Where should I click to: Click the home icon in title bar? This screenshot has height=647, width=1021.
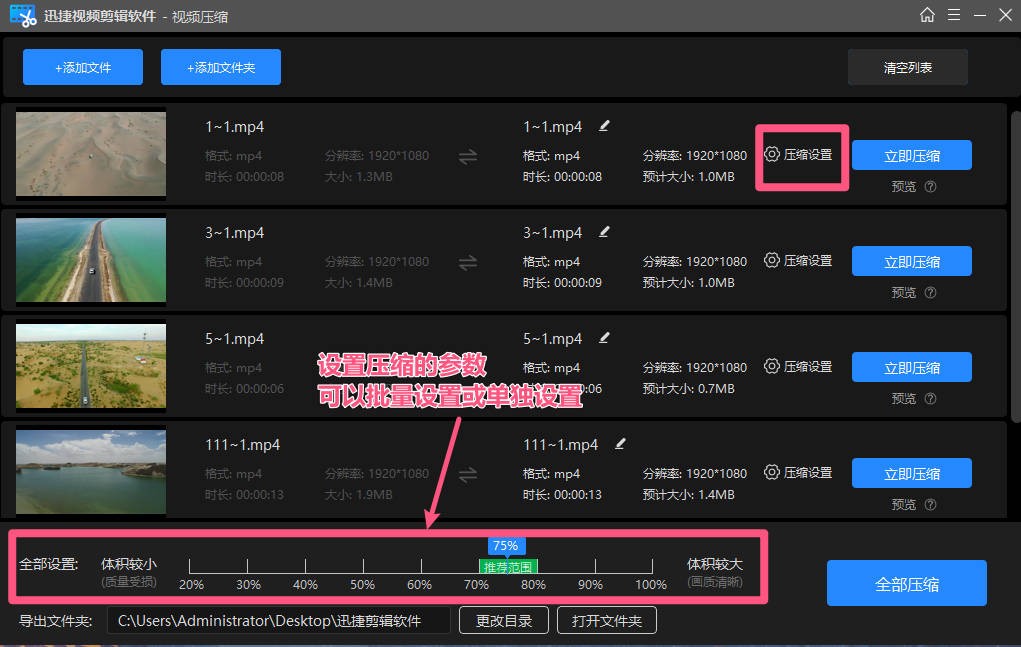click(x=927, y=15)
